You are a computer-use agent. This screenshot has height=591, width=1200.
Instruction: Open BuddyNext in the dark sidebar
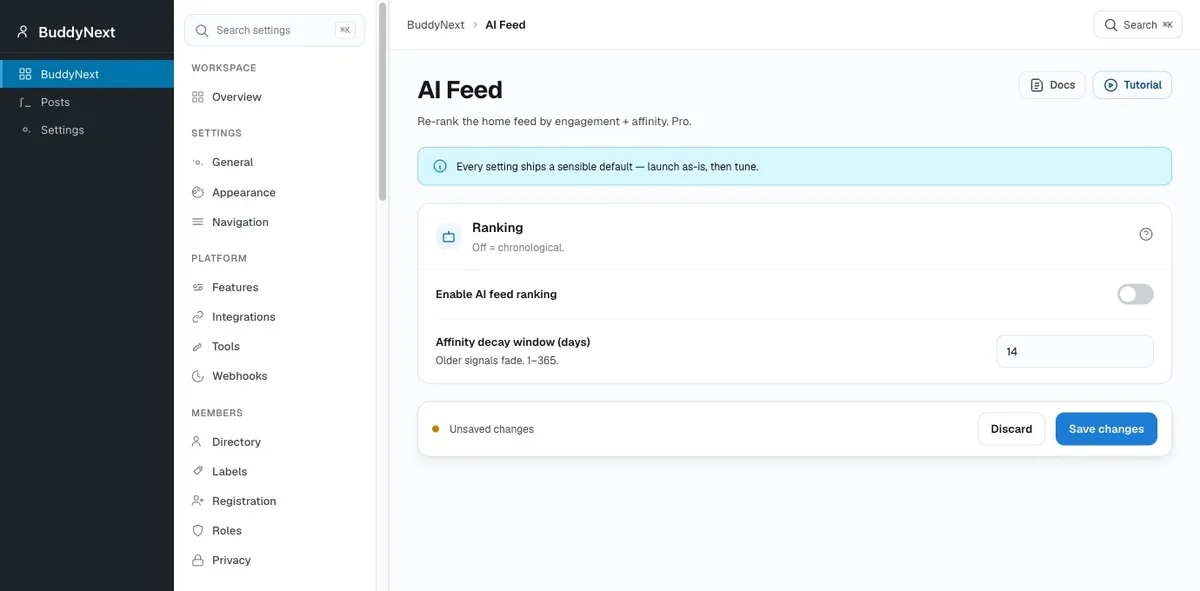point(87,74)
